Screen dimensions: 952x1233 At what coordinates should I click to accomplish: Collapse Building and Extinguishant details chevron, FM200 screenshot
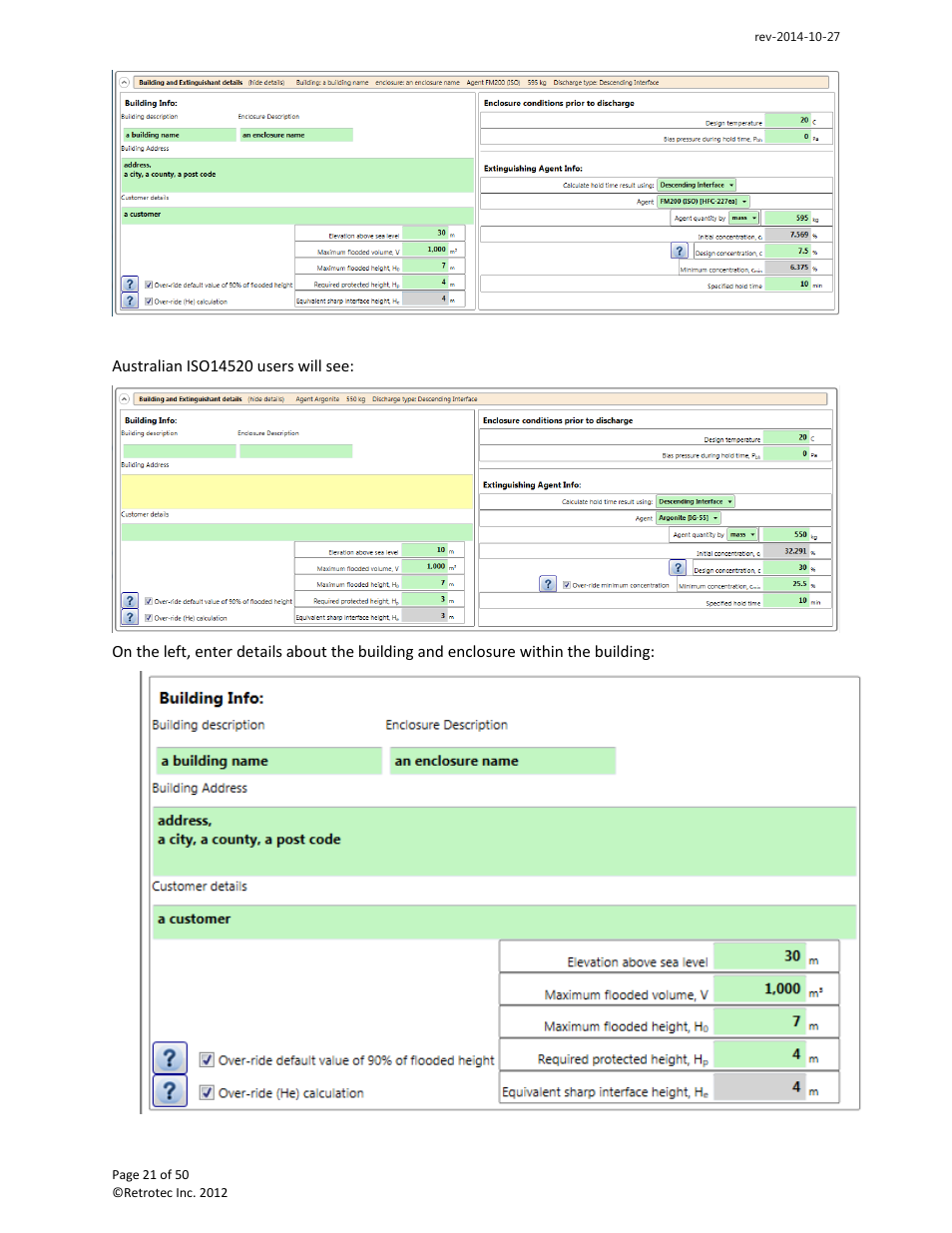click(125, 83)
